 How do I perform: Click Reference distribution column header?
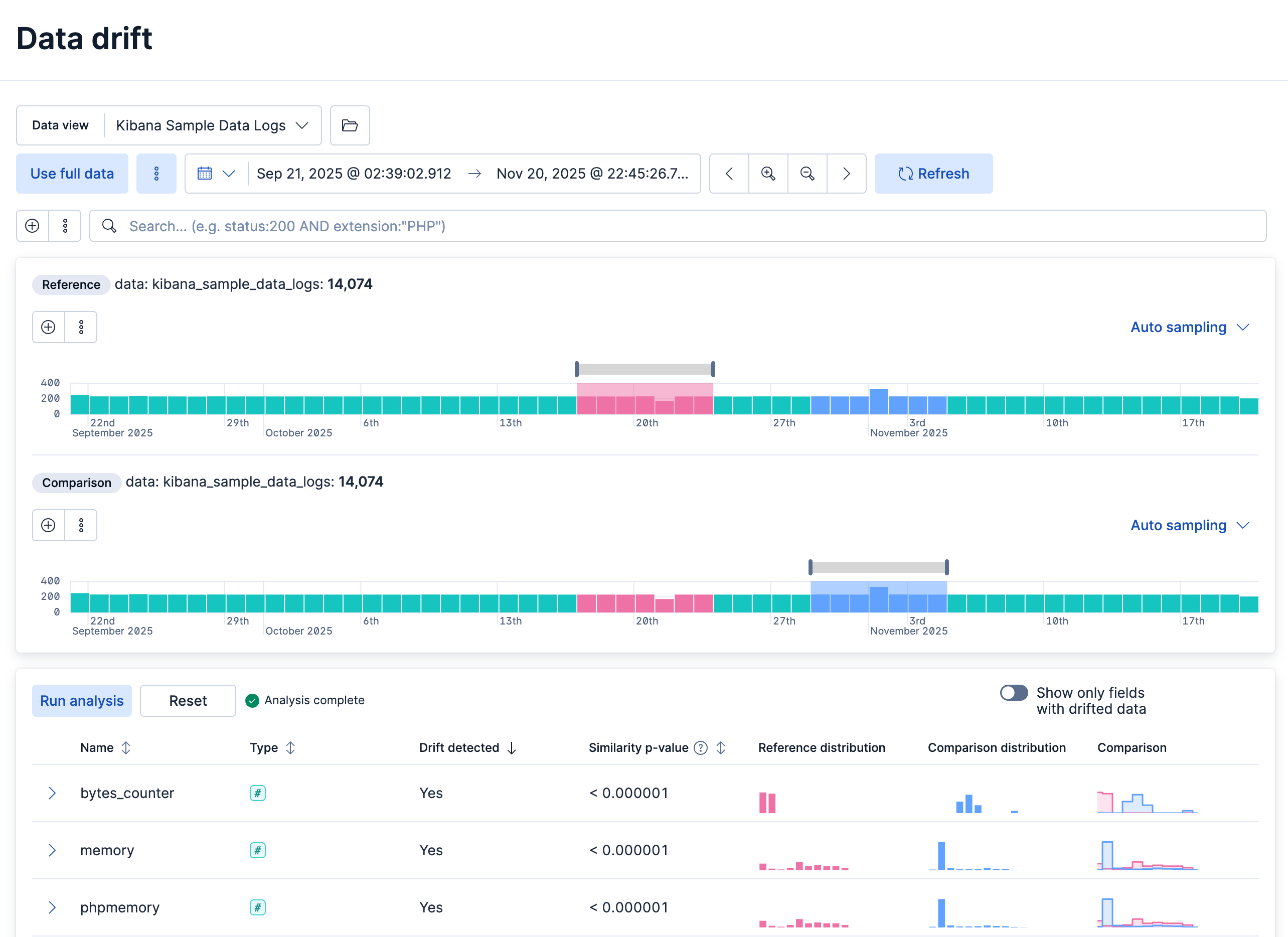pyautogui.click(x=822, y=748)
